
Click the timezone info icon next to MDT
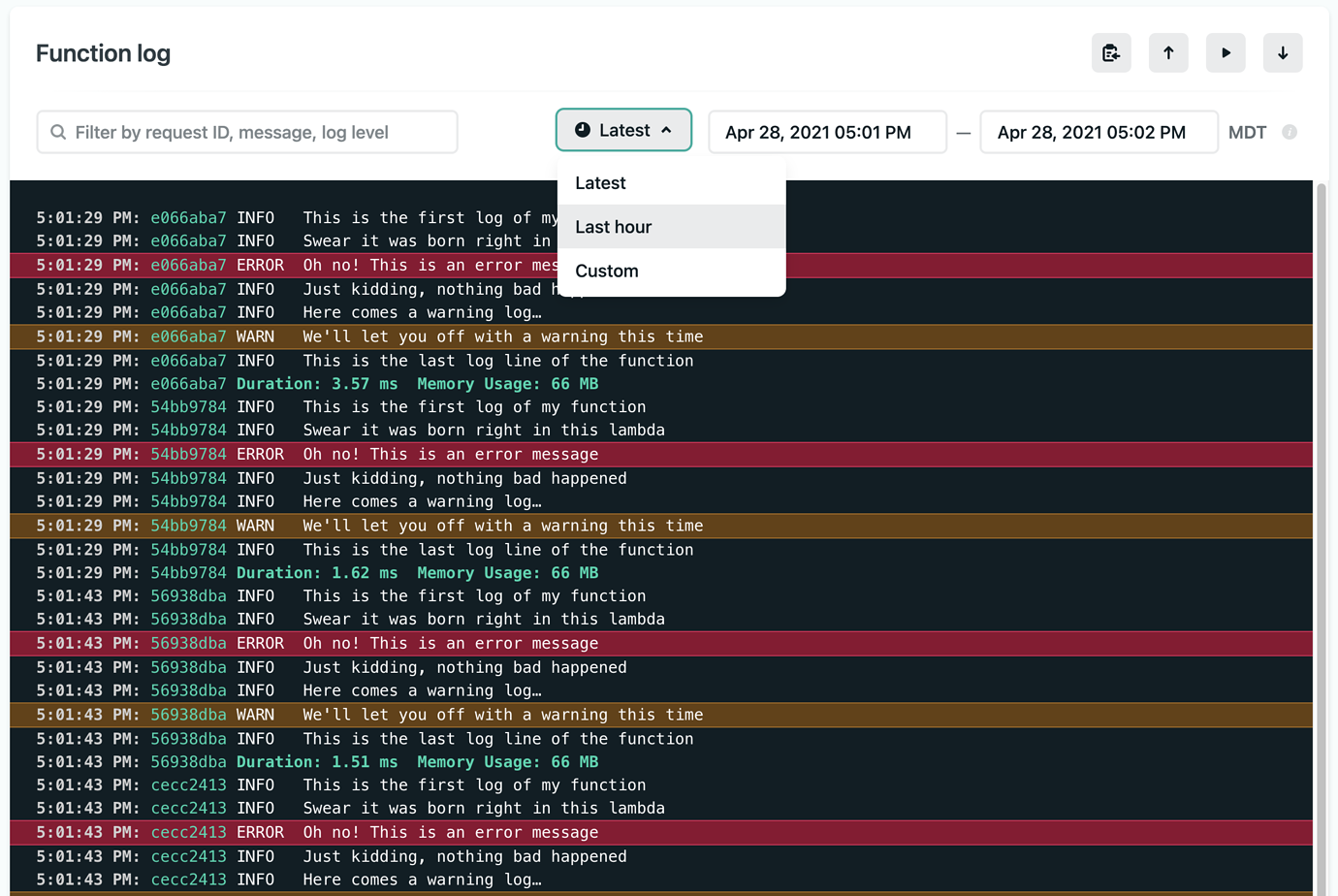coord(1290,132)
